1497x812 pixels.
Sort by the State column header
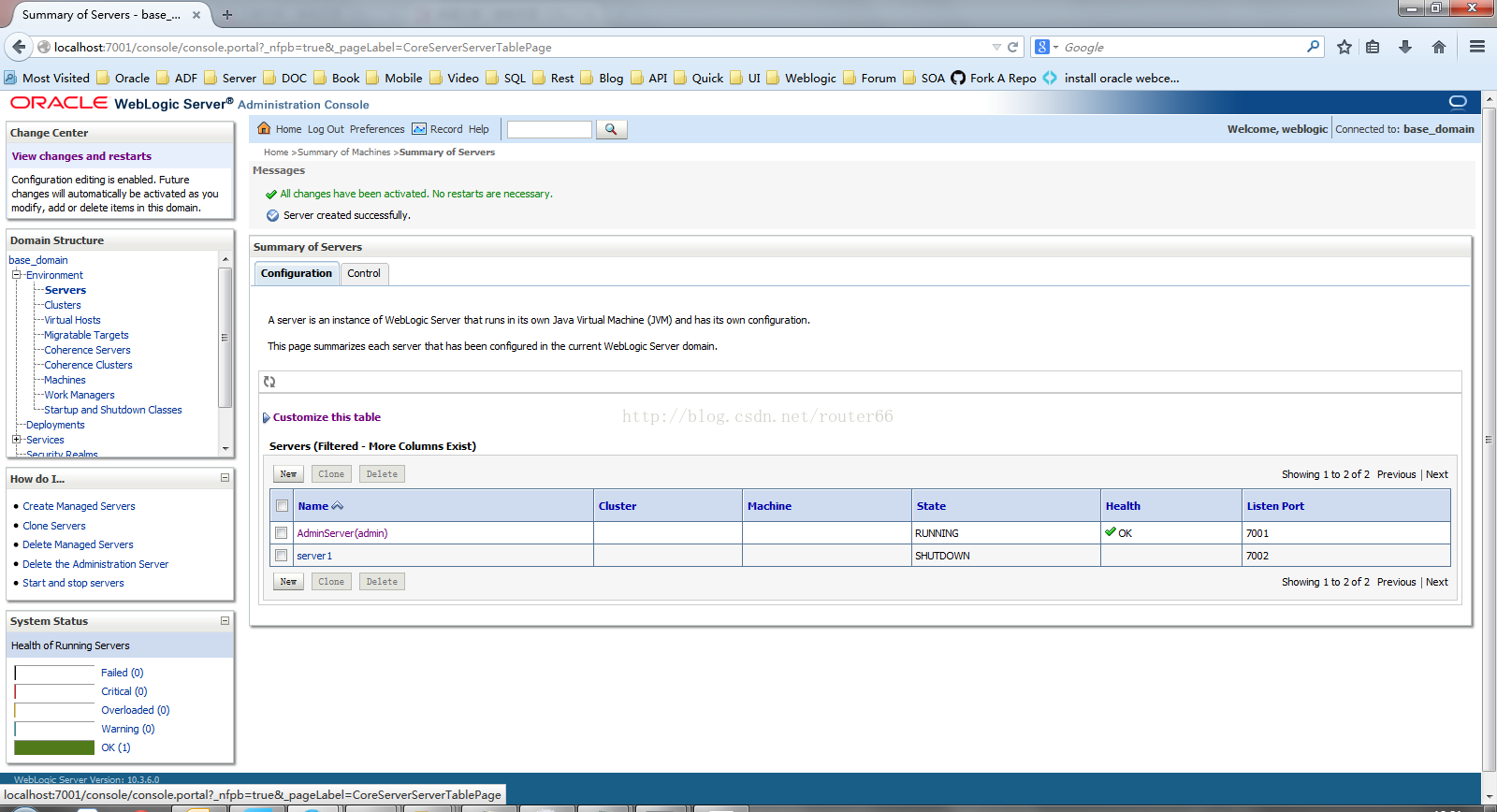(931, 506)
